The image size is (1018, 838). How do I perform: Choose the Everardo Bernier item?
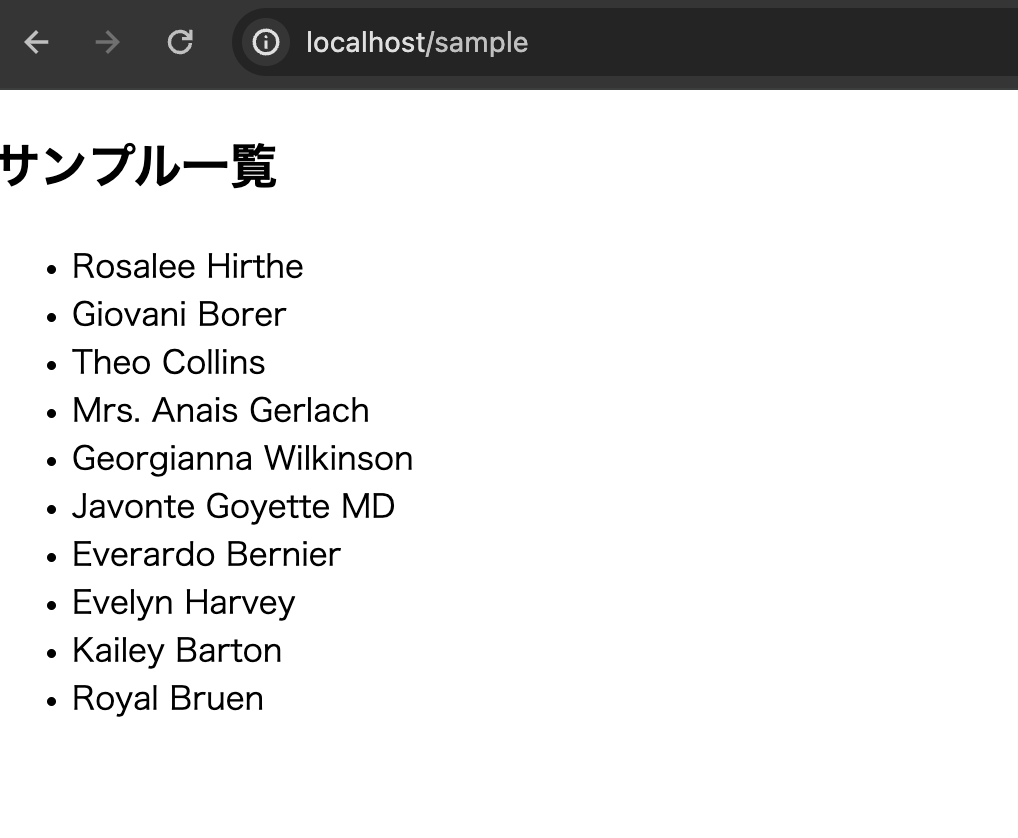pos(206,554)
